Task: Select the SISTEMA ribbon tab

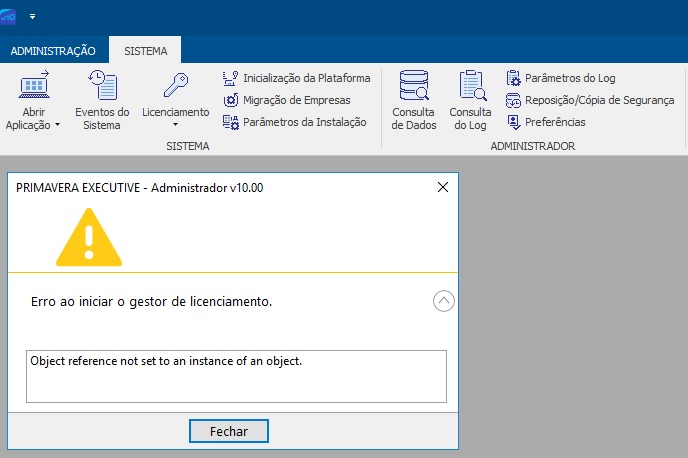Action: (x=146, y=50)
